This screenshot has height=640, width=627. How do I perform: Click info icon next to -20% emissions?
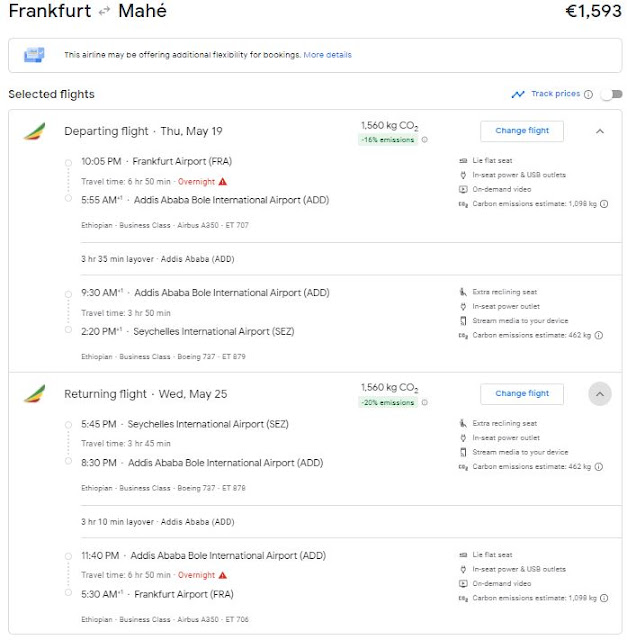(x=424, y=403)
